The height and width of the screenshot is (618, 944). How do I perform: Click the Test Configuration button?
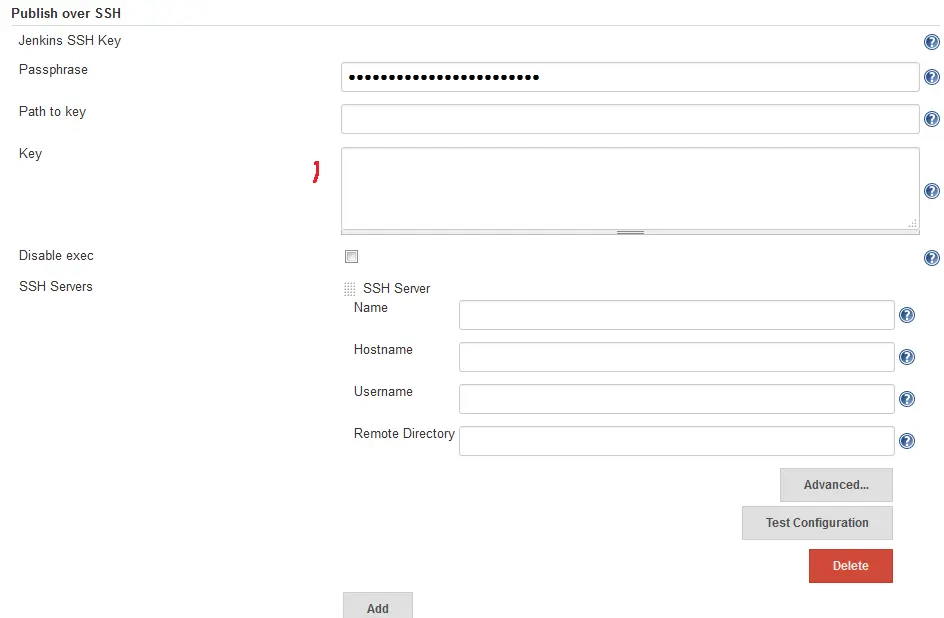tap(817, 523)
